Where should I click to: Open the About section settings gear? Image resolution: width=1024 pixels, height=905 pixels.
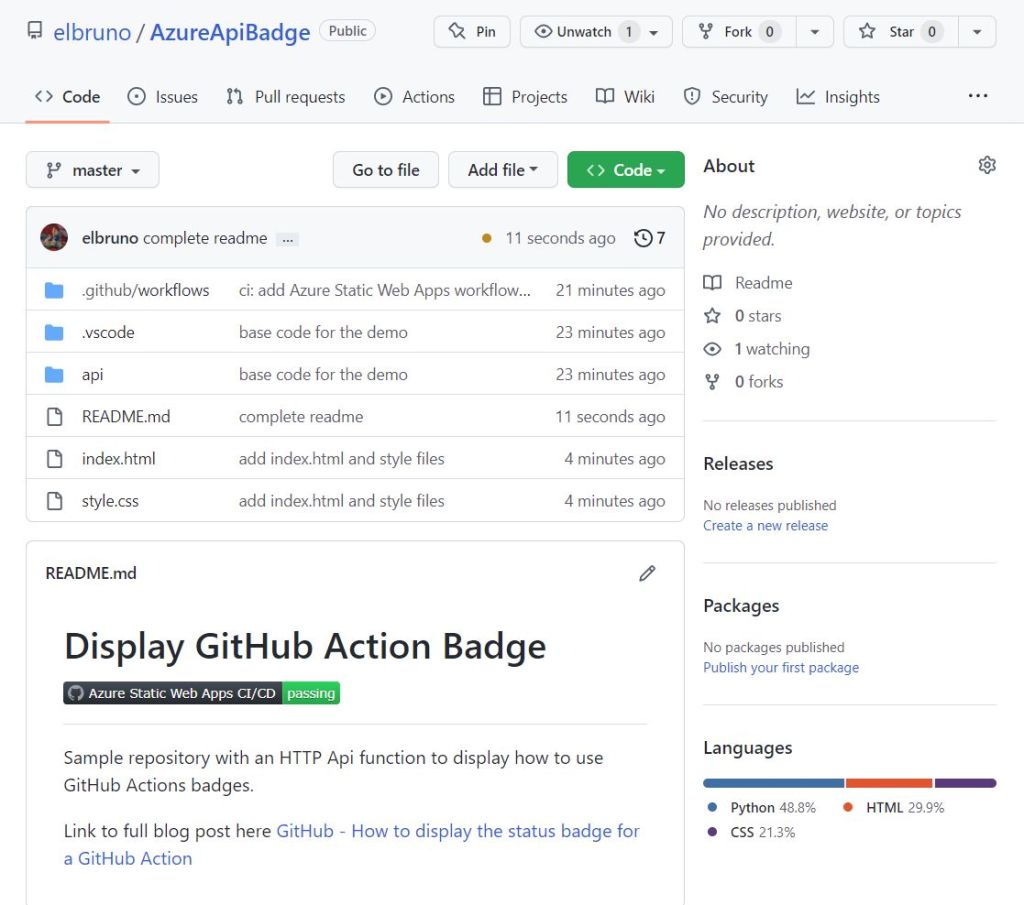click(987, 165)
